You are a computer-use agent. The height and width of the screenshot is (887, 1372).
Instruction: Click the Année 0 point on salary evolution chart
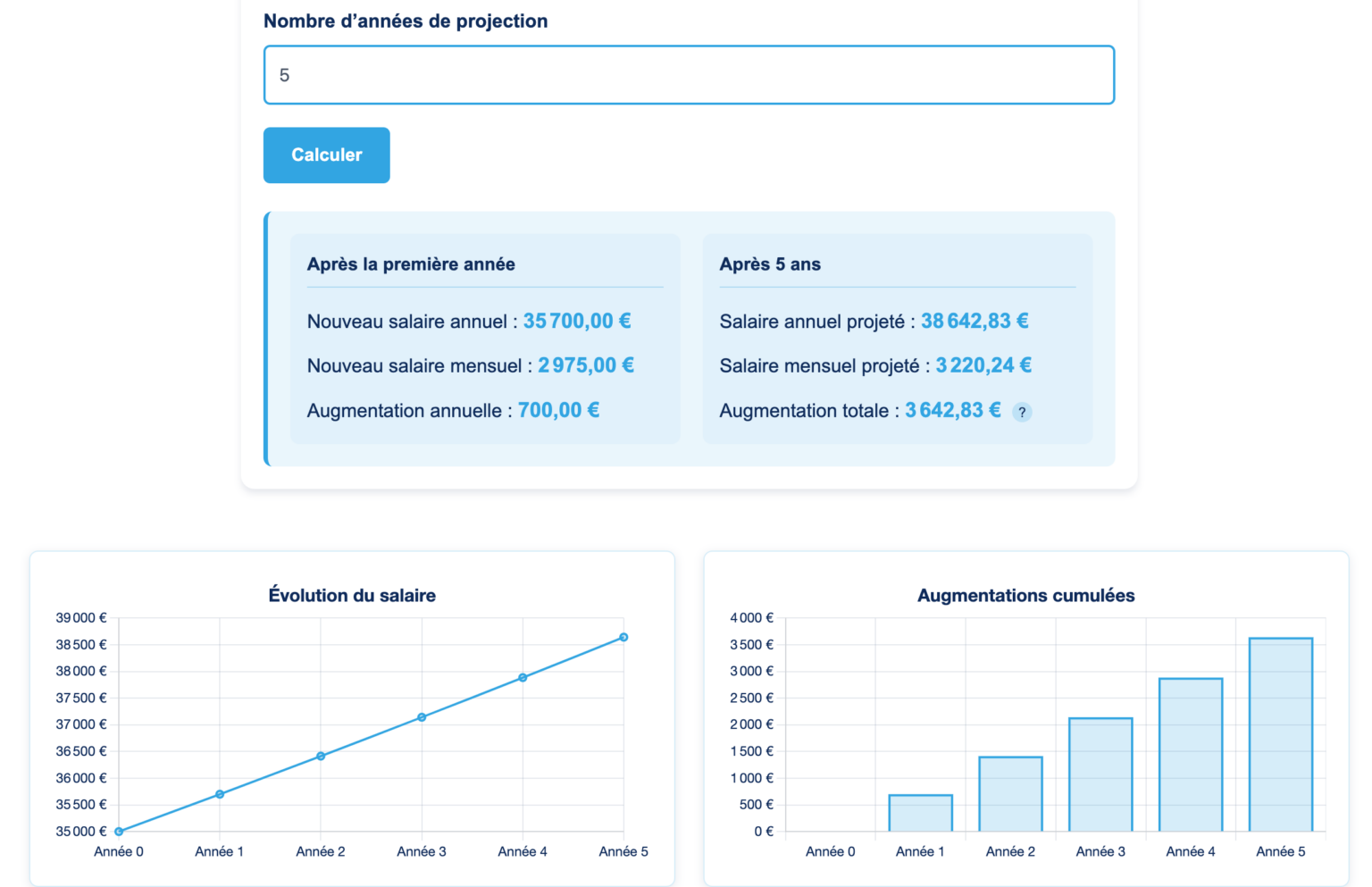point(118,831)
